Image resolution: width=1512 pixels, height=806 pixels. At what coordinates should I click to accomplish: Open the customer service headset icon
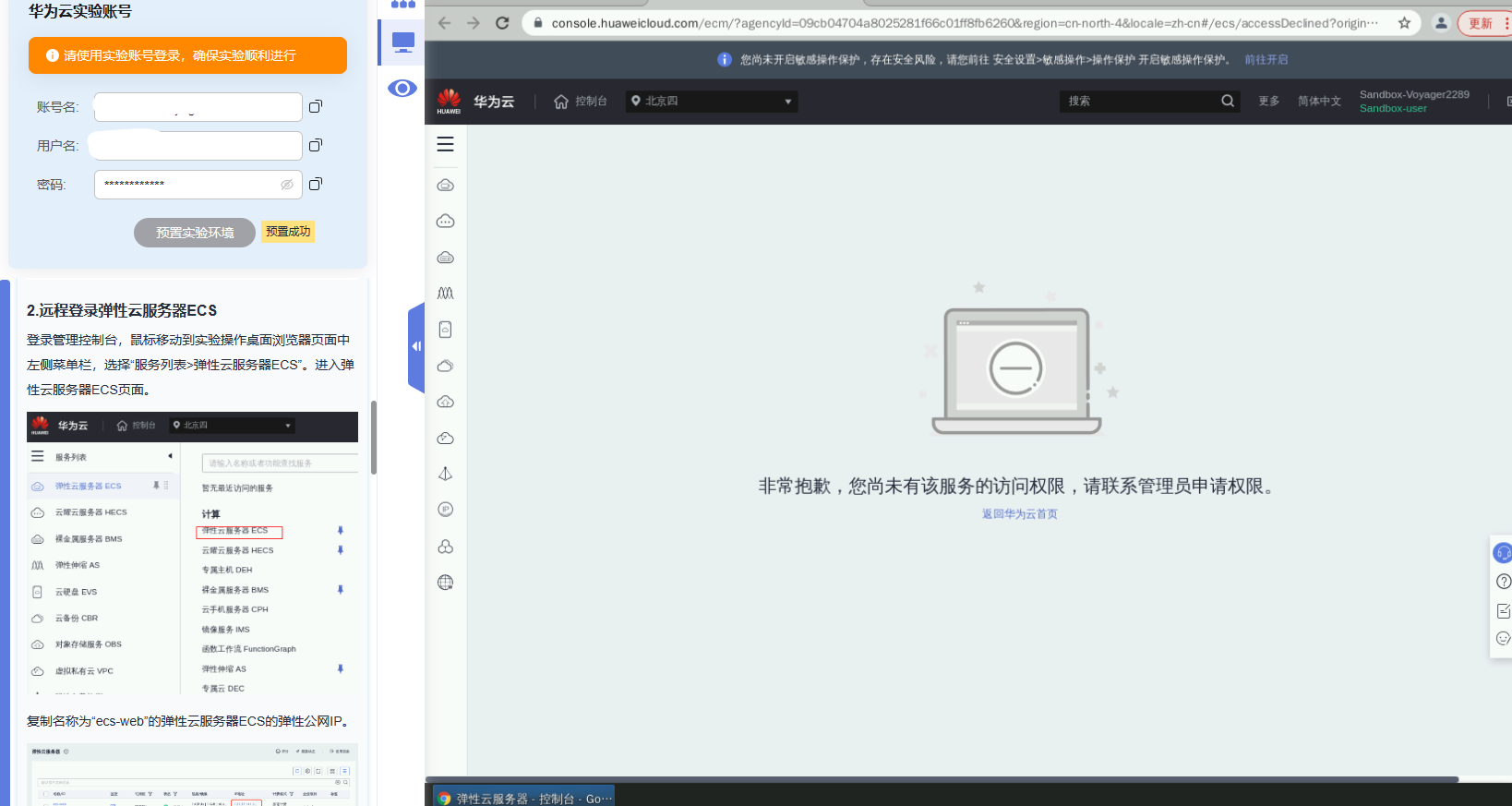pyautogui.click(x=1503, y=552)
